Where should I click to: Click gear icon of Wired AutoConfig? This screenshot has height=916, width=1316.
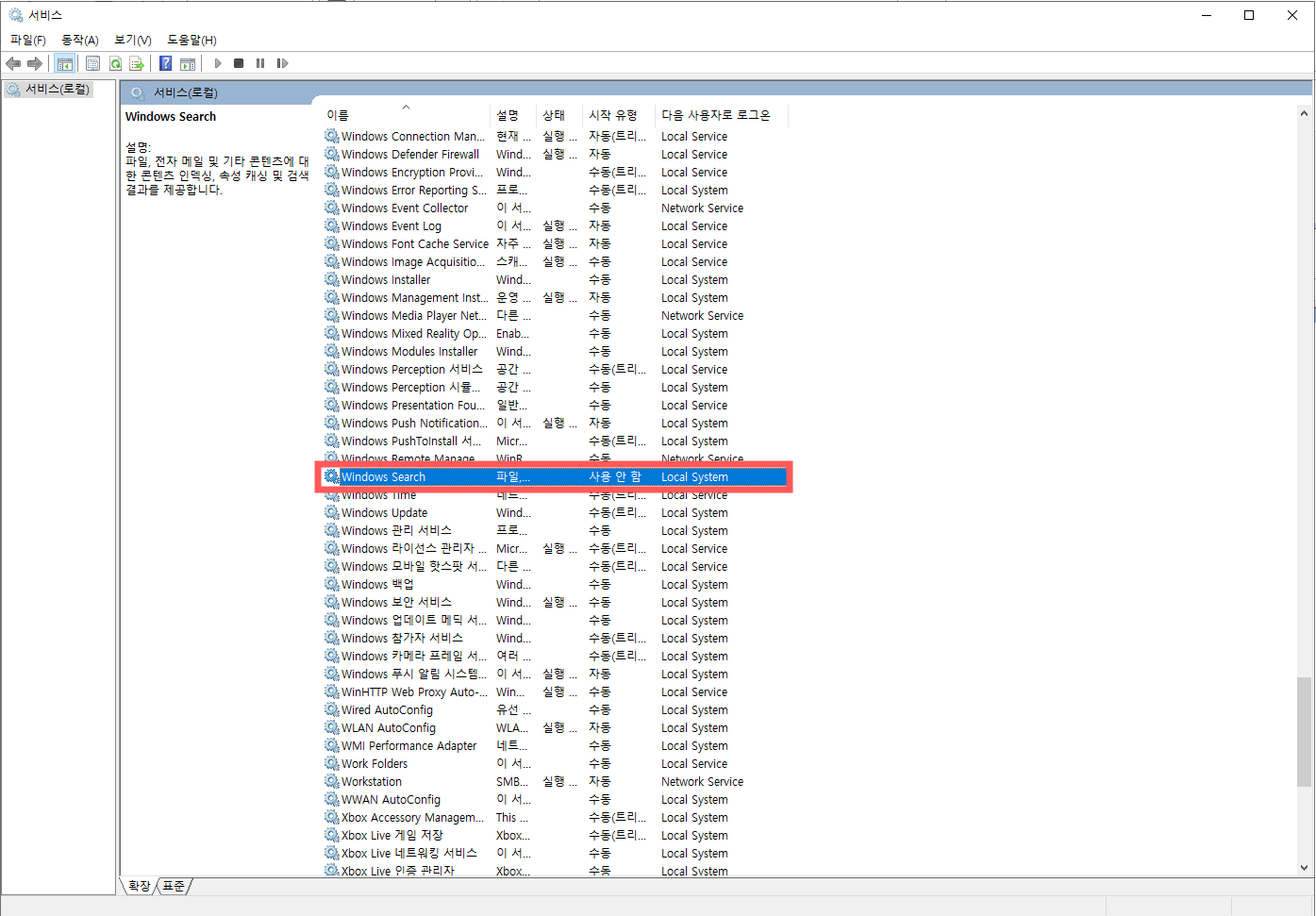pyautogui.click(x=332, y=709)
